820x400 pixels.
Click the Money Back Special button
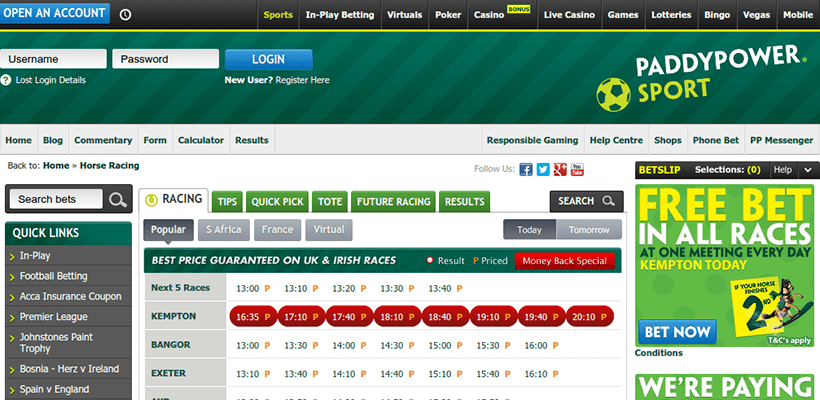(x=564, y=261)
